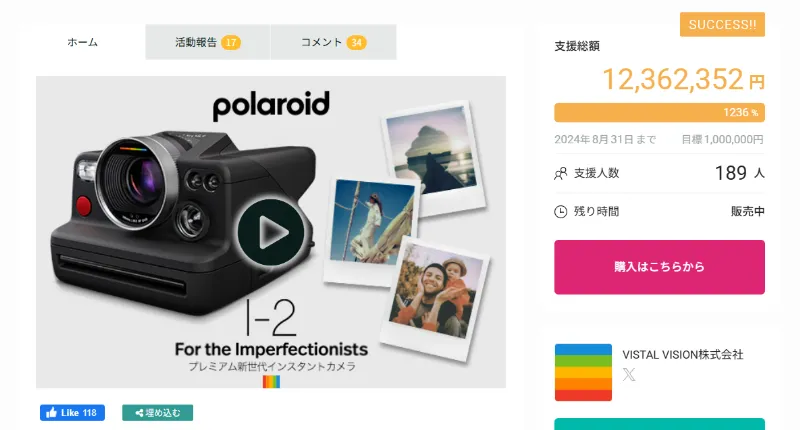Viewport: 800px width, 430px height.
Task: Open the コメント tab
Action: (x=334, y=42)
